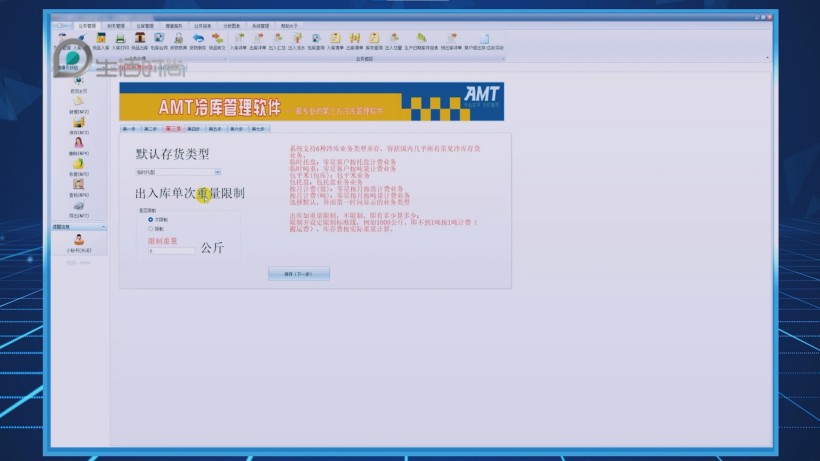The image size is (820, 461).
Task: Go to the 第六步 step tab
Action: (236, 129)
